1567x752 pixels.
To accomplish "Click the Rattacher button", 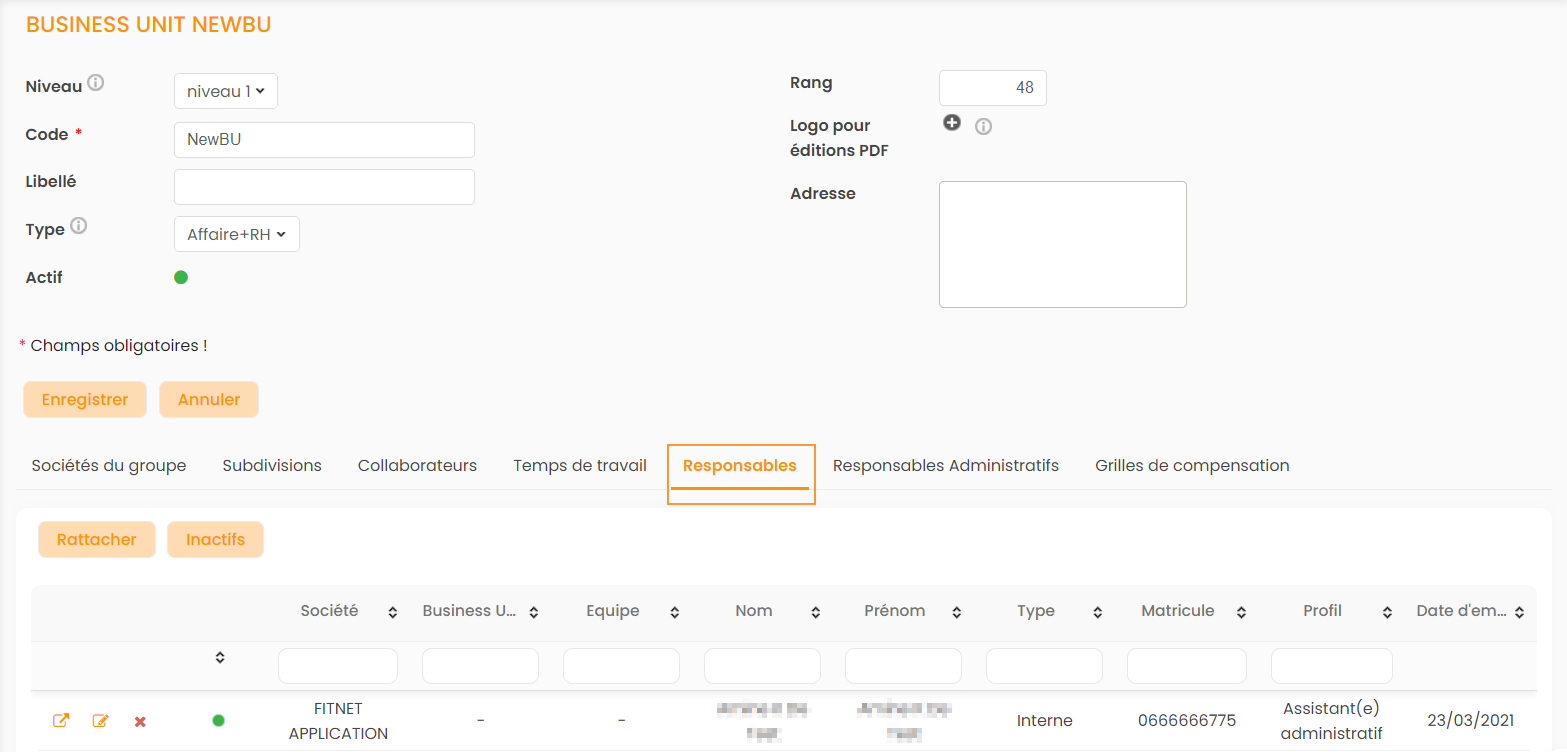I will pyautogui.click(x=96, y=540).
